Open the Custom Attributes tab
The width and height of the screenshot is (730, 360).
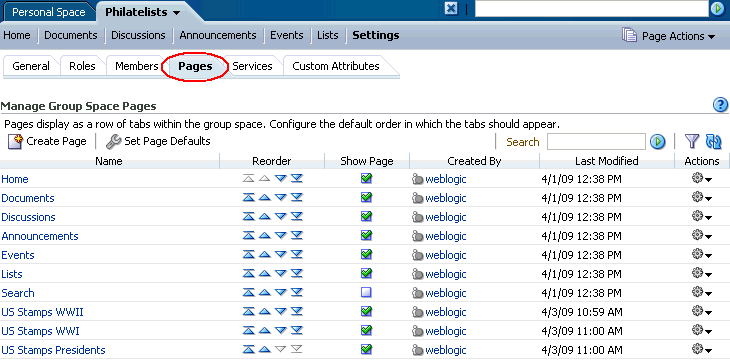point(336,66)
